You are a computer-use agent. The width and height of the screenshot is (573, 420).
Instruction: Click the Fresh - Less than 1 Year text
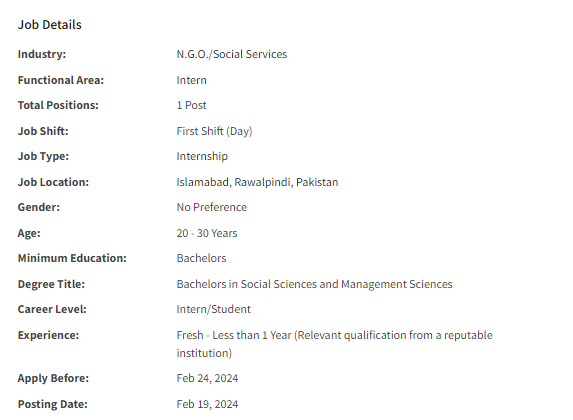(234, 335)
